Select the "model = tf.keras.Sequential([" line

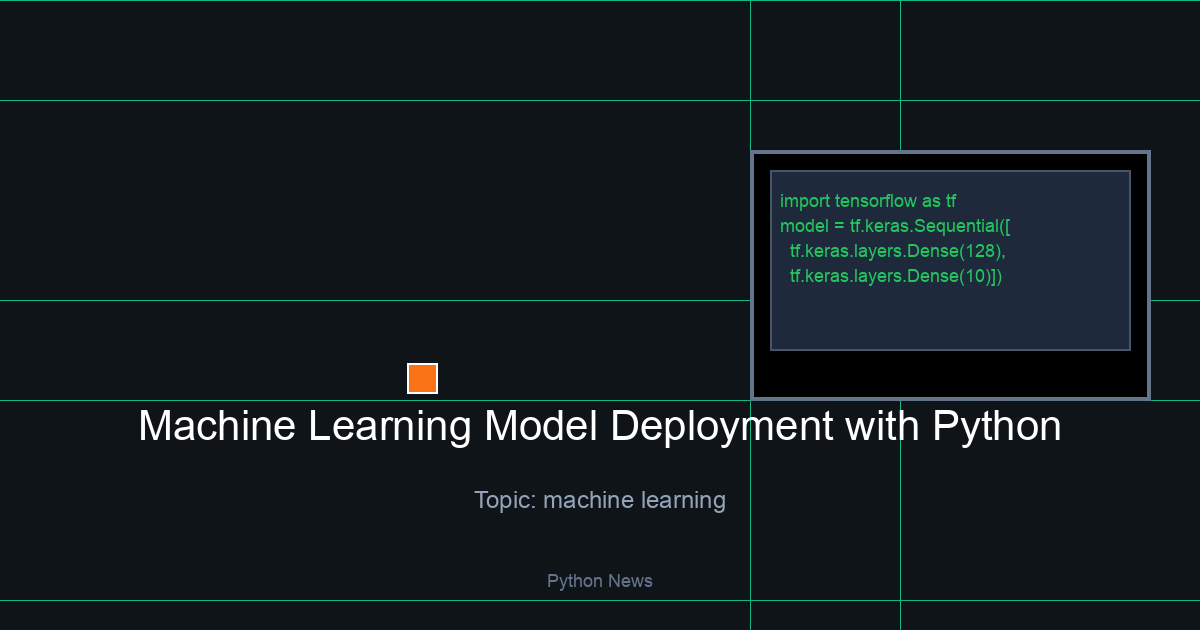click(x=896, y=226)
